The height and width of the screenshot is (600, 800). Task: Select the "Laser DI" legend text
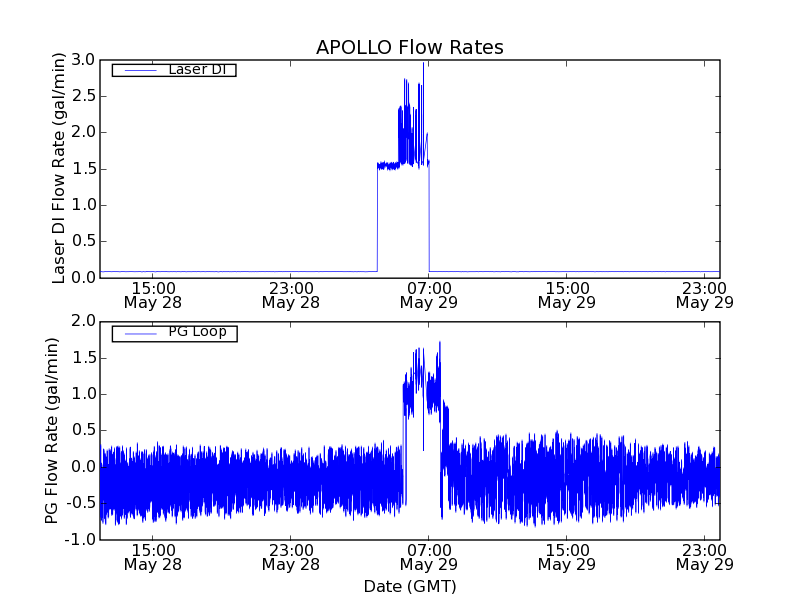196,70
